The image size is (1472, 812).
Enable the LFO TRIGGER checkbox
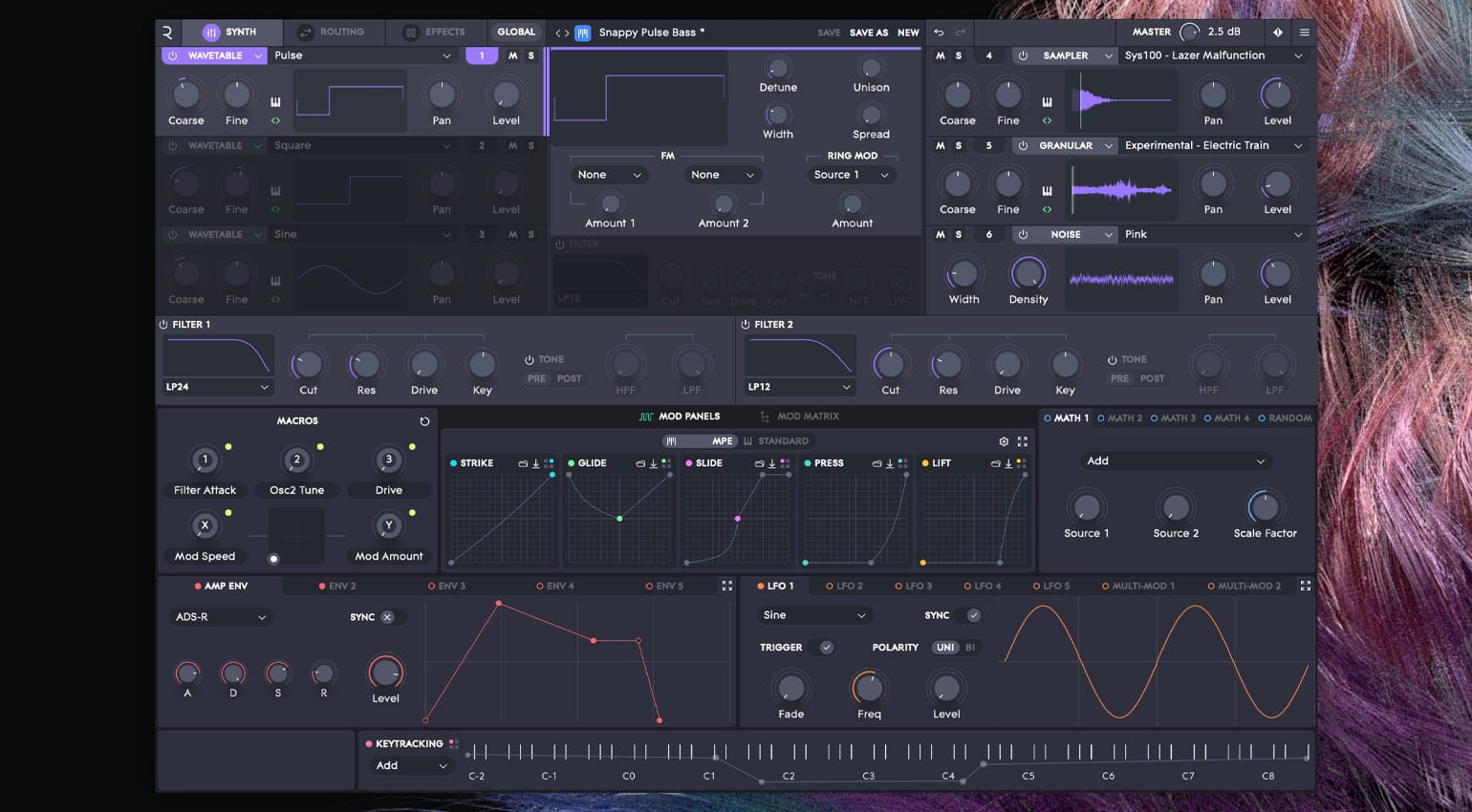pyautogui.click(x=826, y=648)
